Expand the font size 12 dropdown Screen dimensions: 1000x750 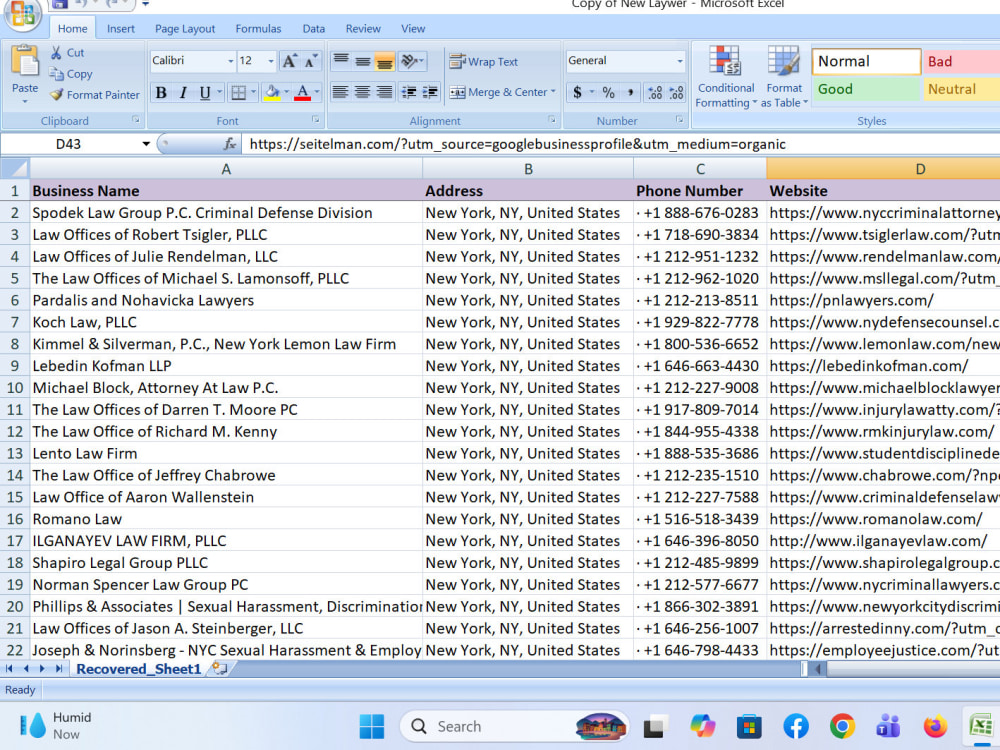tap(270, 61)
